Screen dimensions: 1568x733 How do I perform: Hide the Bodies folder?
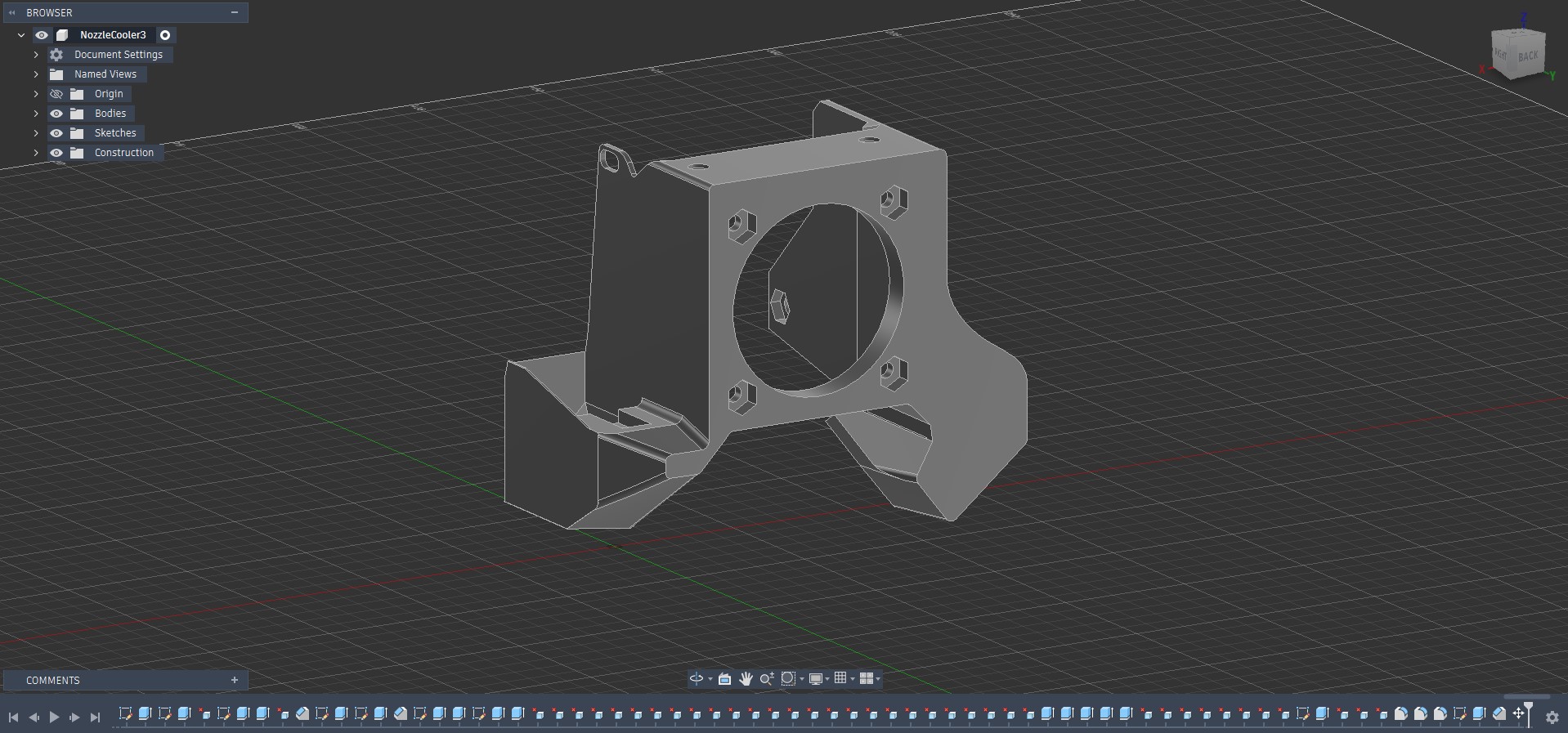pyautogui.click(x=56, y=114)
